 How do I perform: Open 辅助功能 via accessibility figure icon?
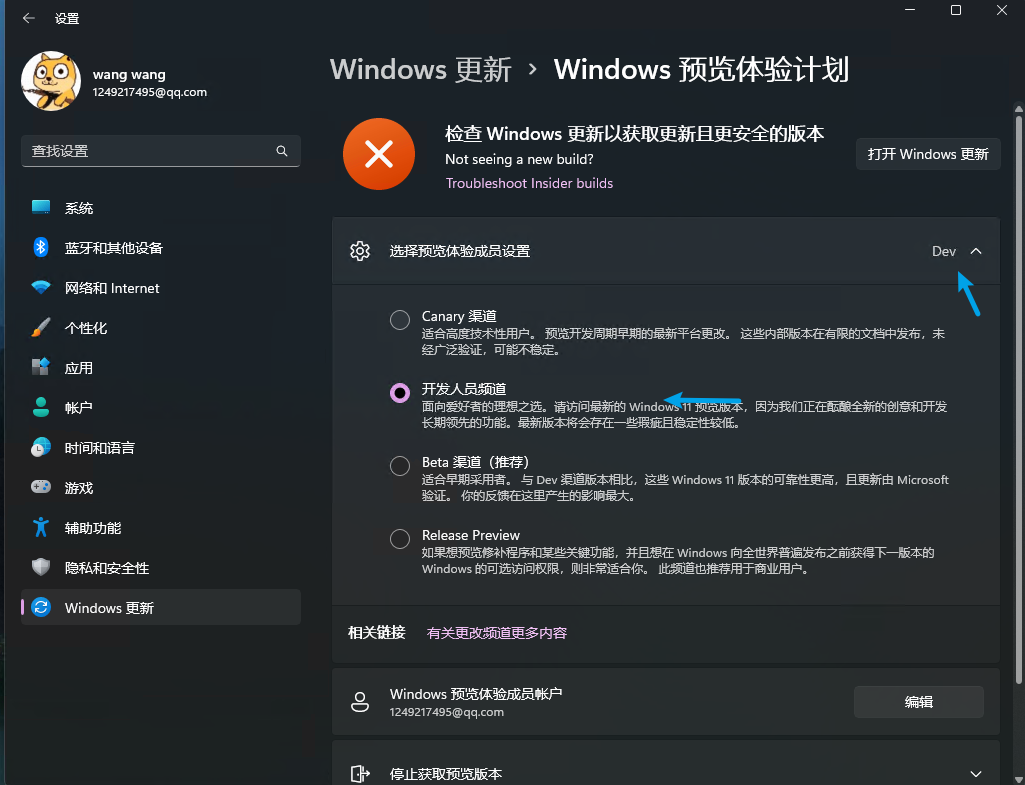tap(41, 527)
